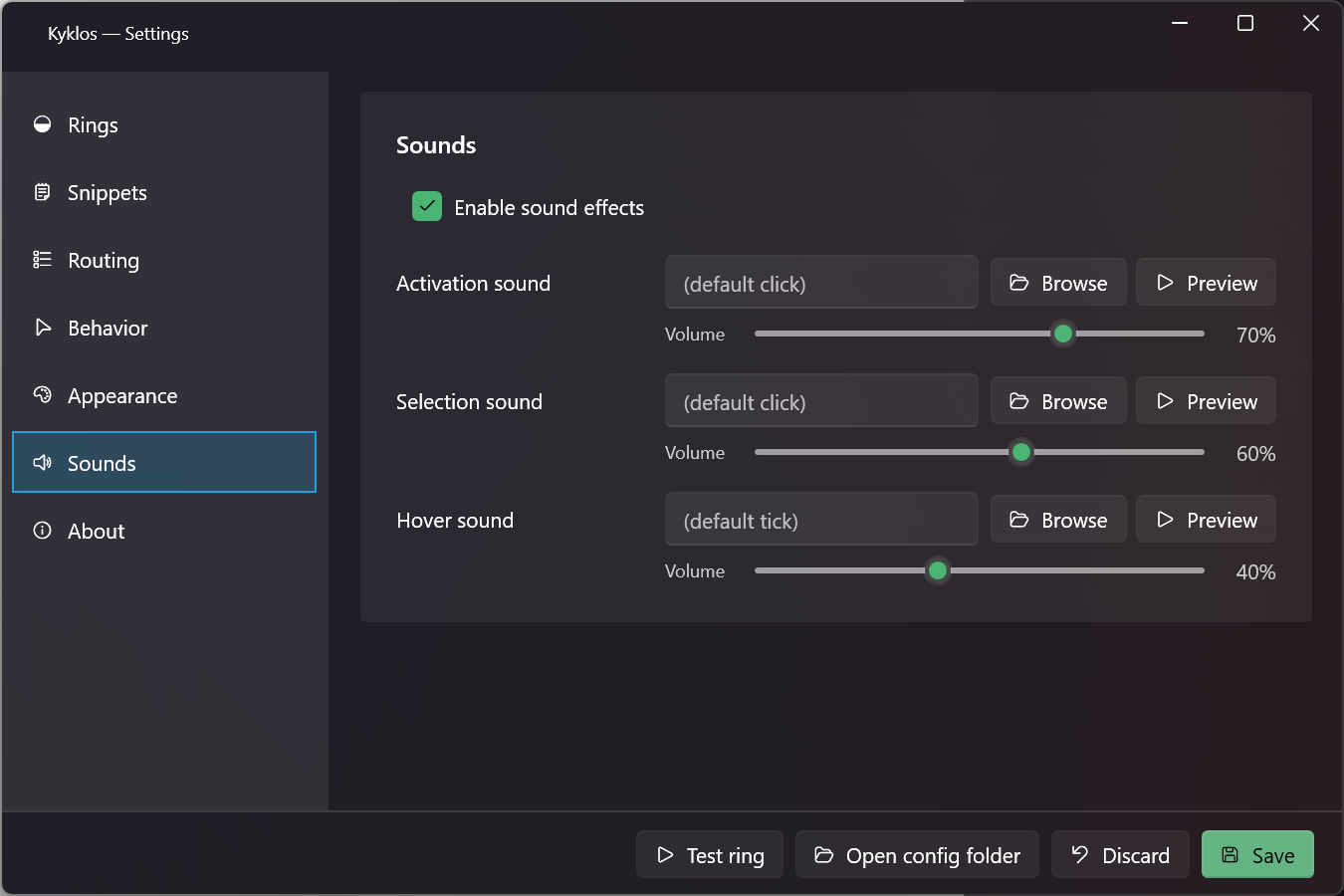Click the play icon on Selection sound Preview

point(1165,401)
